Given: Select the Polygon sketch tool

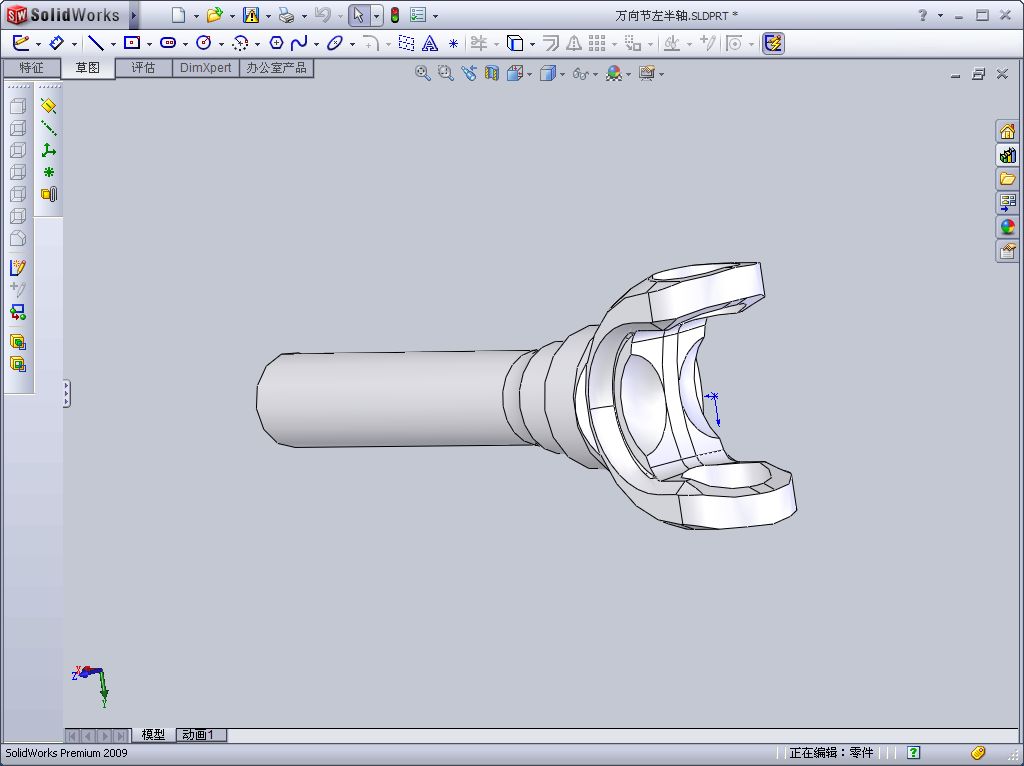Looking at the screenshot, I should click(x=276, y=43).
